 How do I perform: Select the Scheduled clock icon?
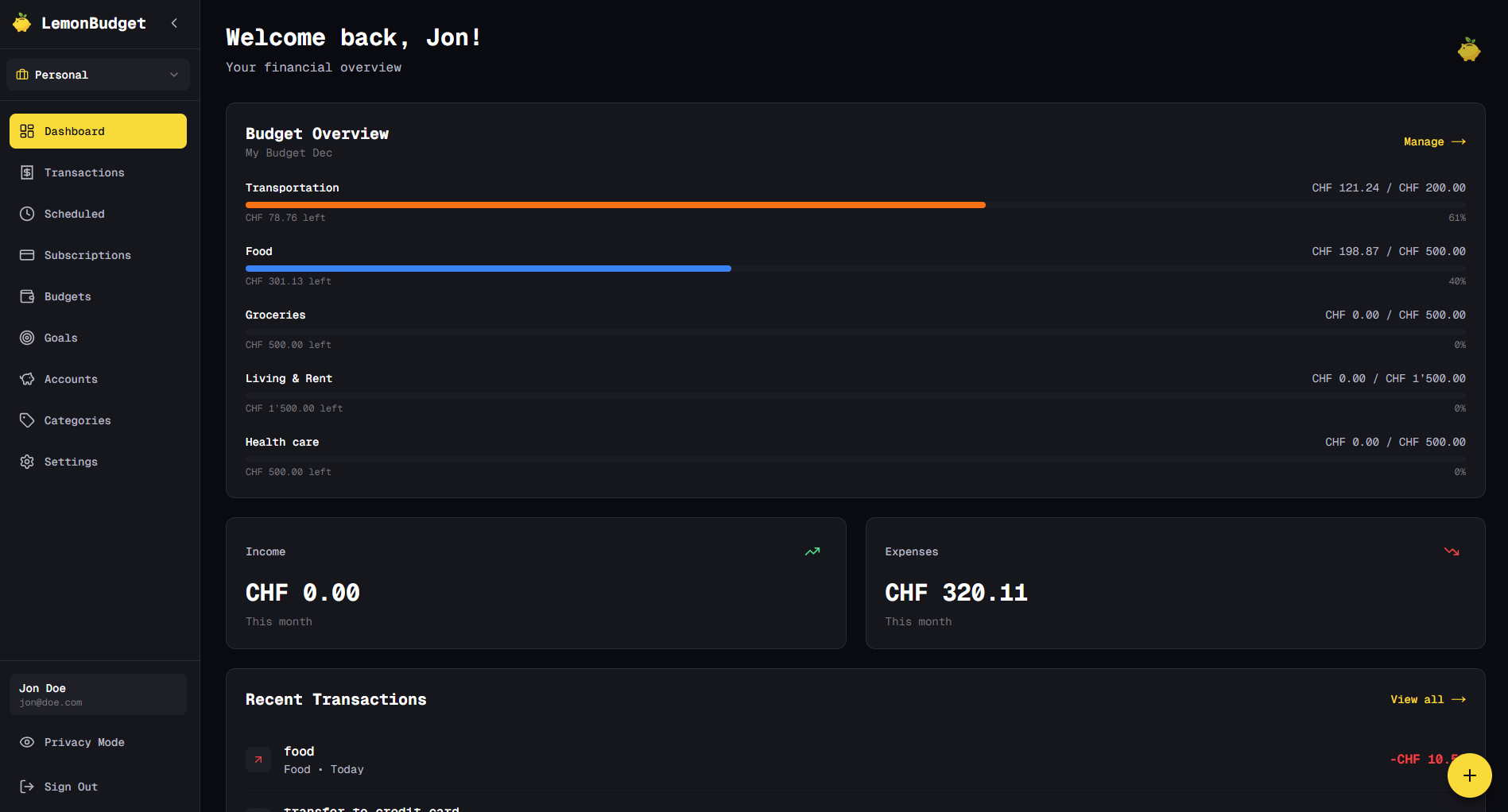[x=27, y=214]
